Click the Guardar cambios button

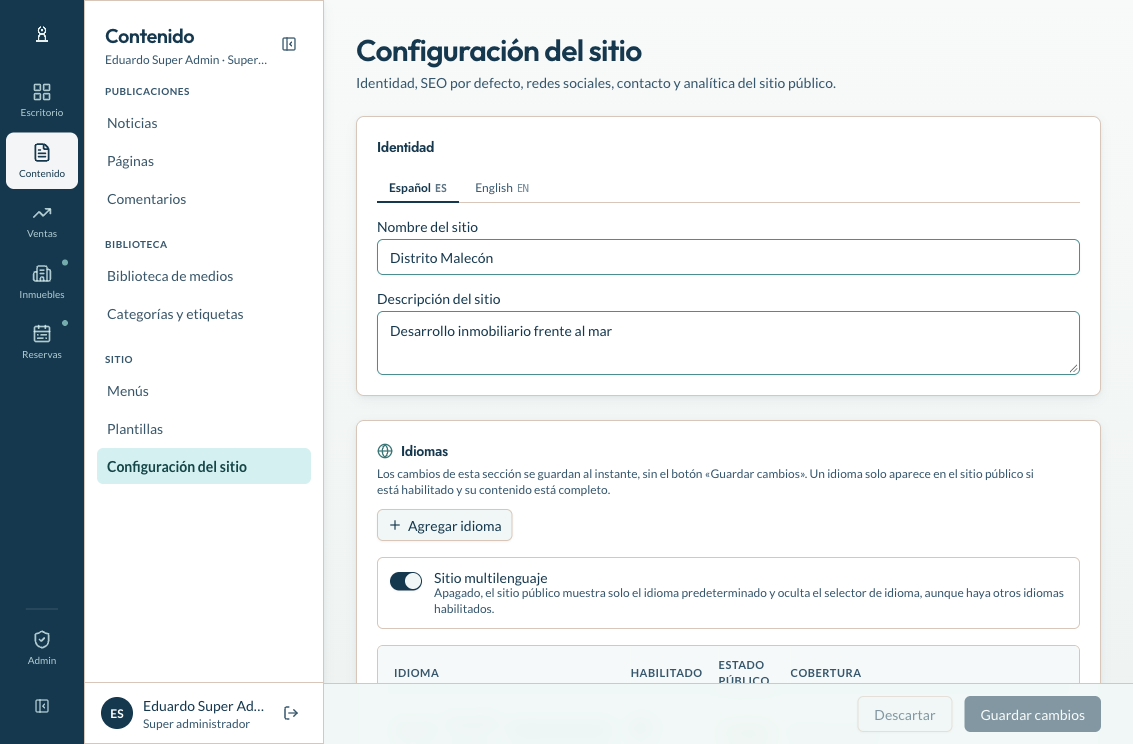tap(1033, 714)
